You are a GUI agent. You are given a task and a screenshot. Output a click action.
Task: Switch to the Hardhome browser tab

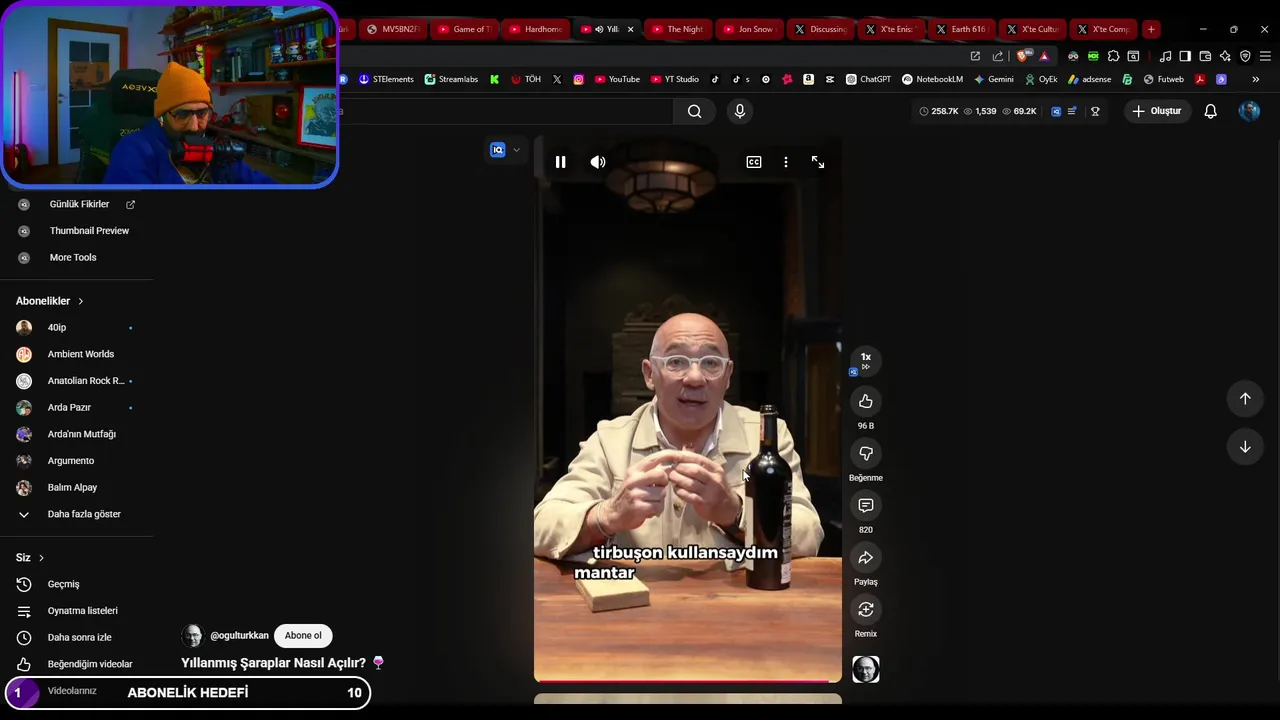click(x=537, y=29)
